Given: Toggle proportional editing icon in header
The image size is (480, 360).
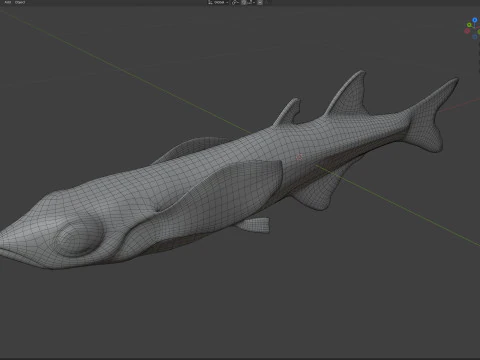Looking at the screenshot, I should coord(260,2).
